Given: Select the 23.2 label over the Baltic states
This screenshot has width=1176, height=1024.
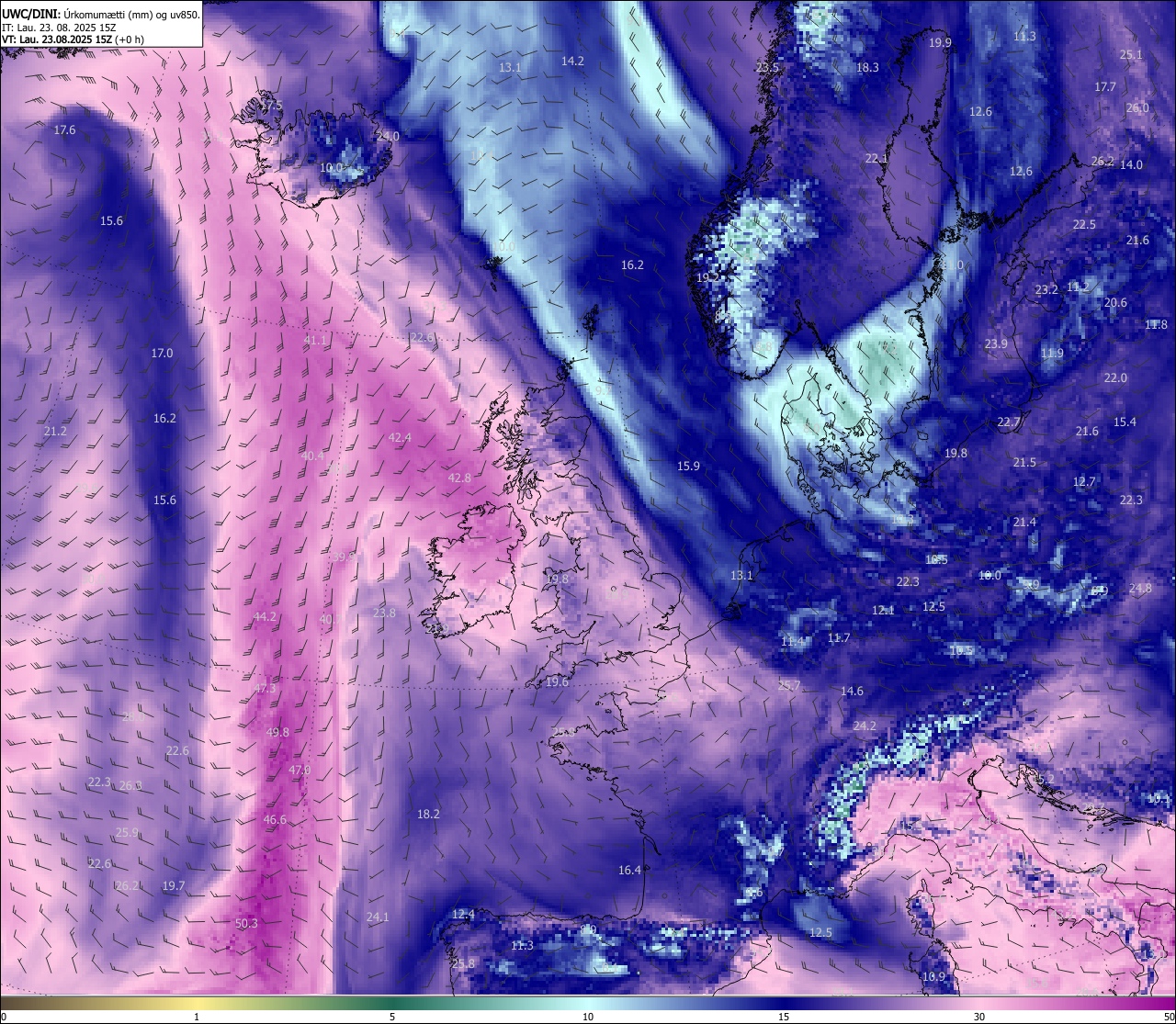Looking at the screenshot, I should (1046, 289).
